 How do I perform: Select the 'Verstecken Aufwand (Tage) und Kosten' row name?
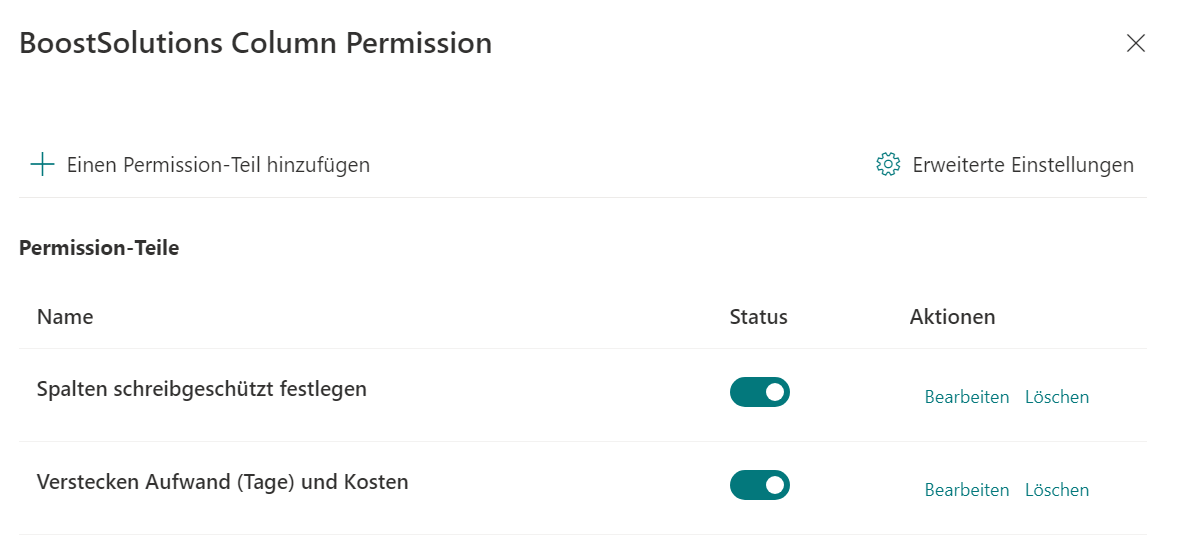pyautogui.click(x=222, y=482)
